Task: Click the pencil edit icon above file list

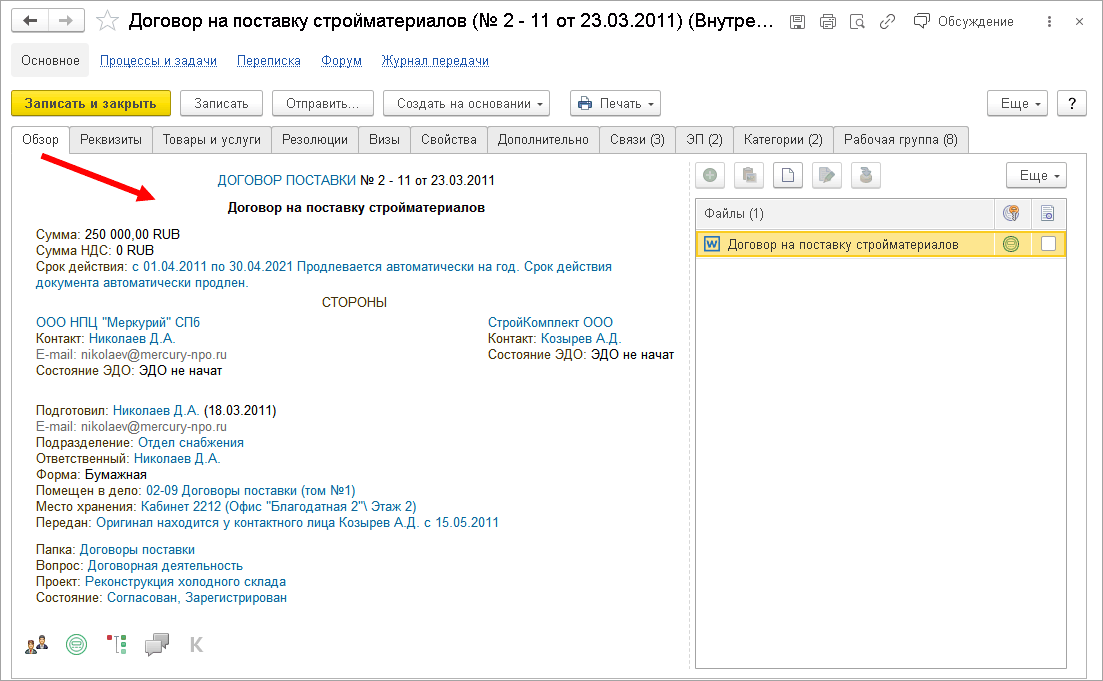Action: (826, 176)
